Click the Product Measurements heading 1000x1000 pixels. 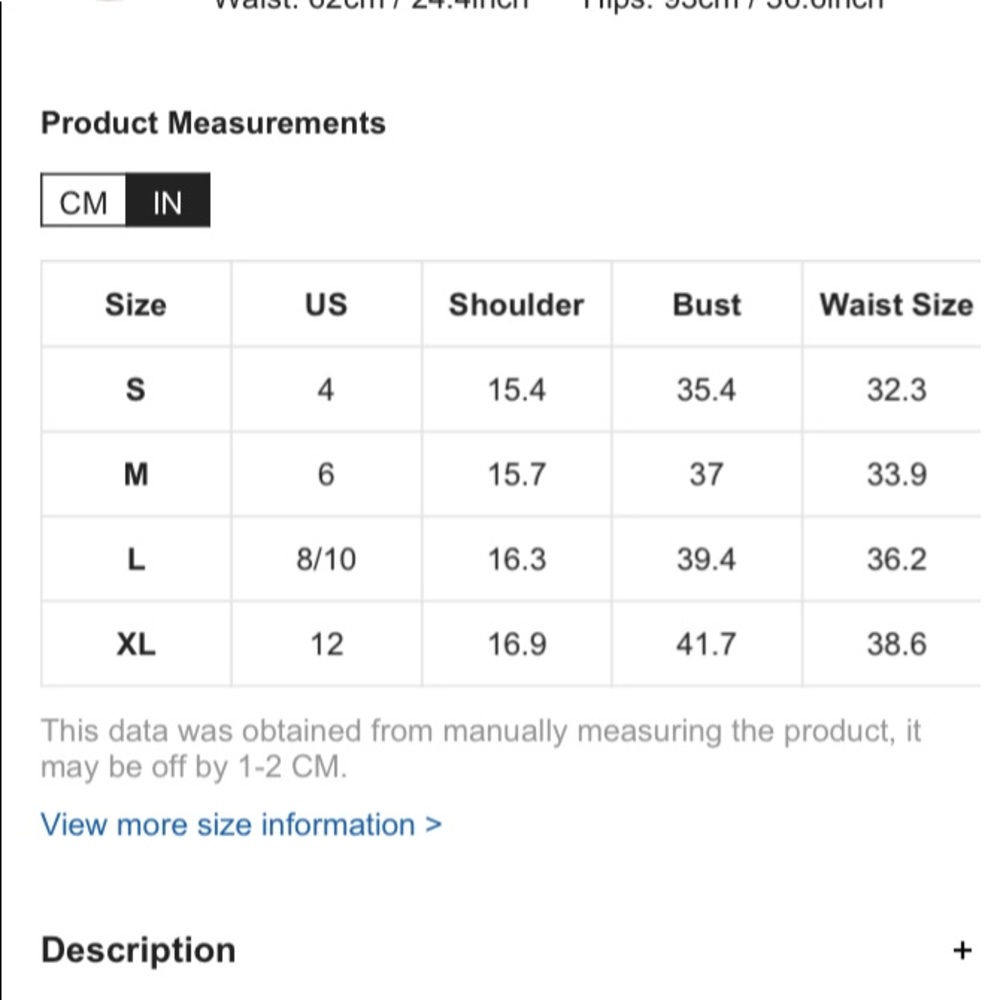coord(213,124)
